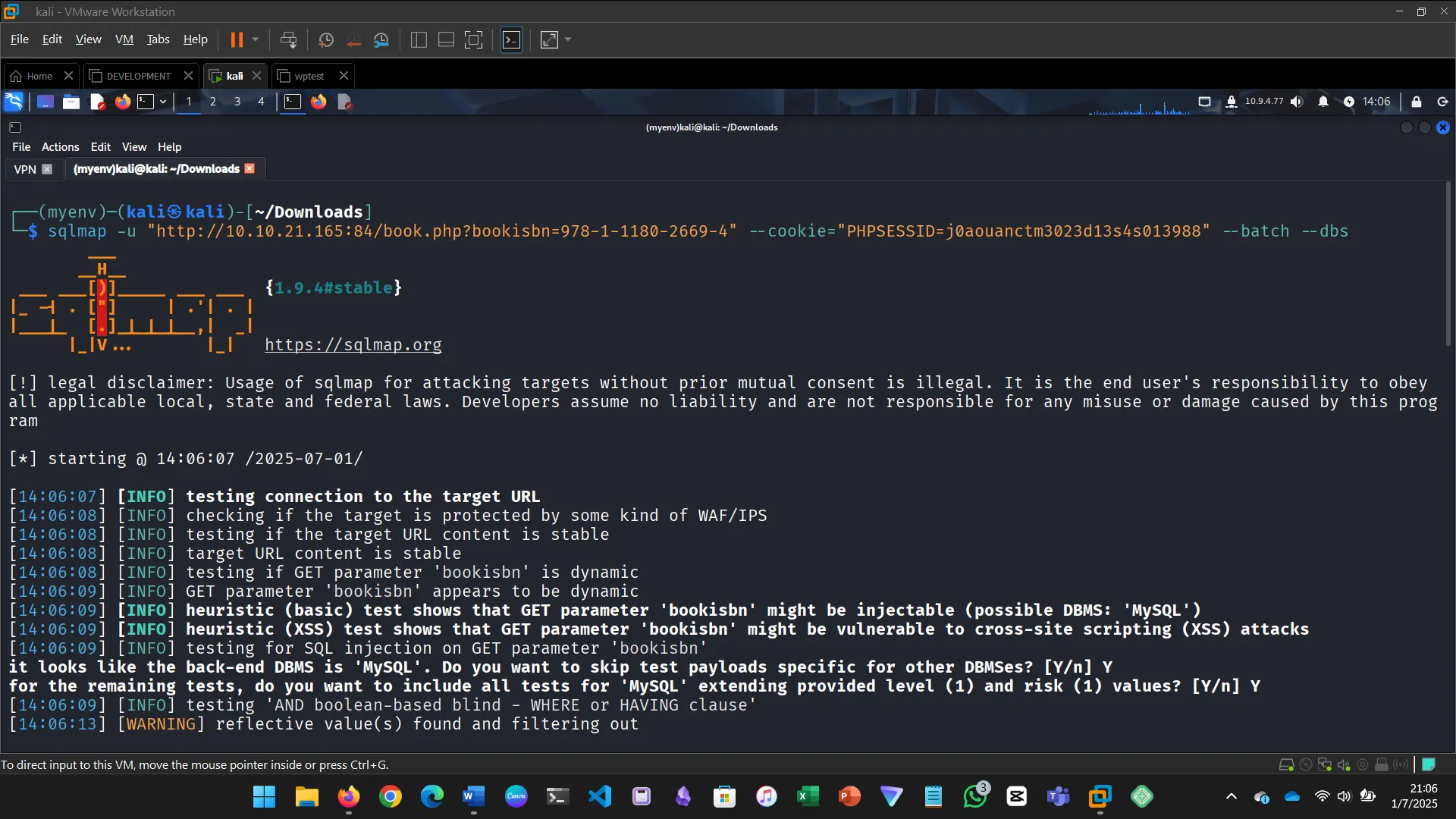Expand the stretch guest dropdown arrow
The image size is (1456, 819).
[x=568, y=39]
